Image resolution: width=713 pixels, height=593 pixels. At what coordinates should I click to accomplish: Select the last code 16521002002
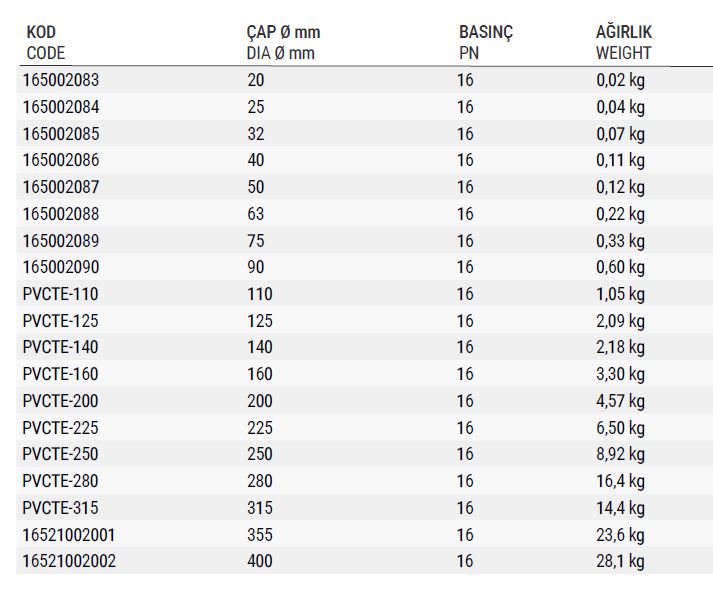click(x=69, y=561)
